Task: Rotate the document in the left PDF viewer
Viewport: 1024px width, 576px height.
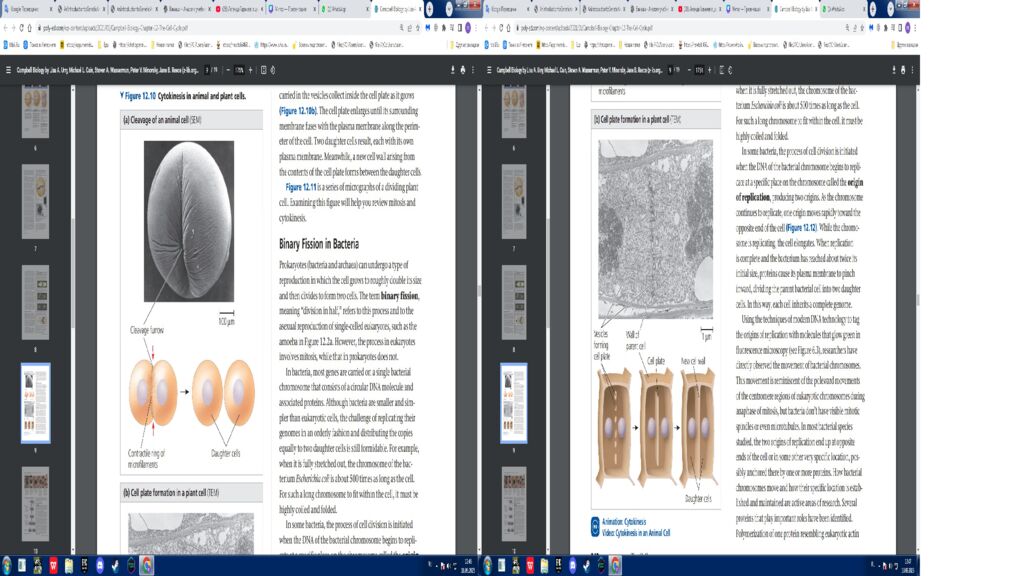Action: (x=276, y=71)
